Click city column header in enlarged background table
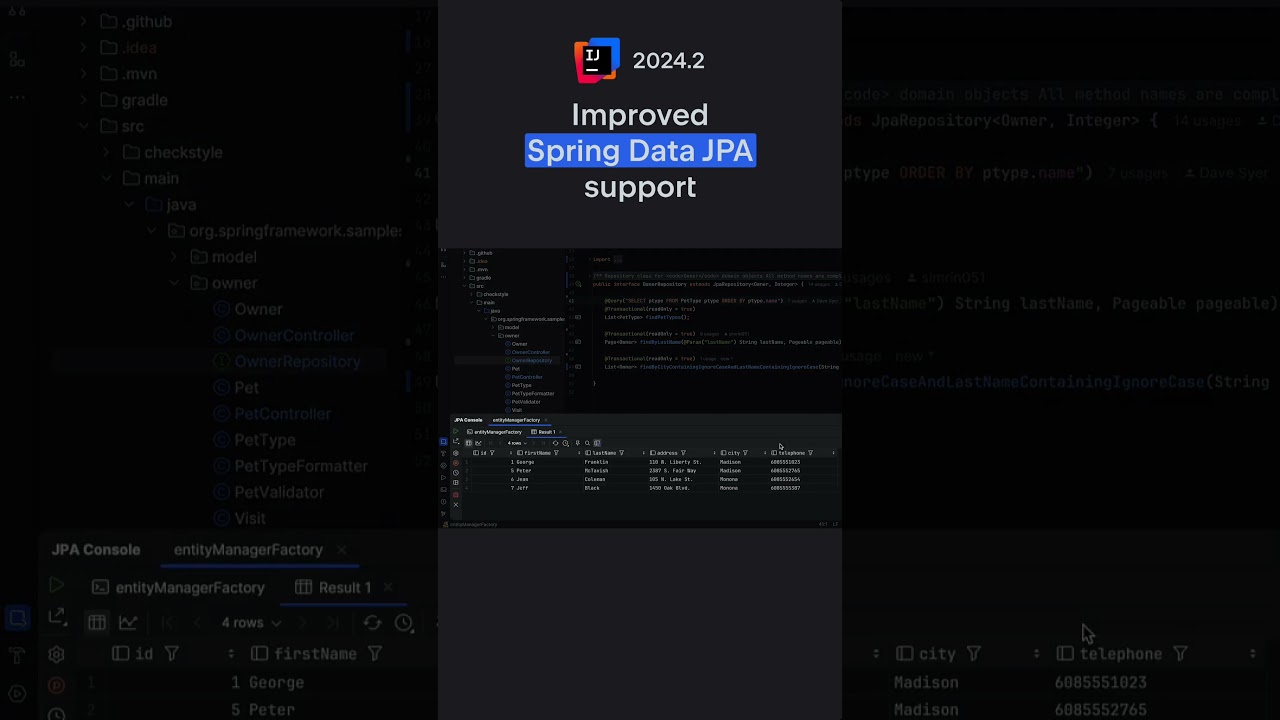1280x720 pixels. (x=937, y=653)
